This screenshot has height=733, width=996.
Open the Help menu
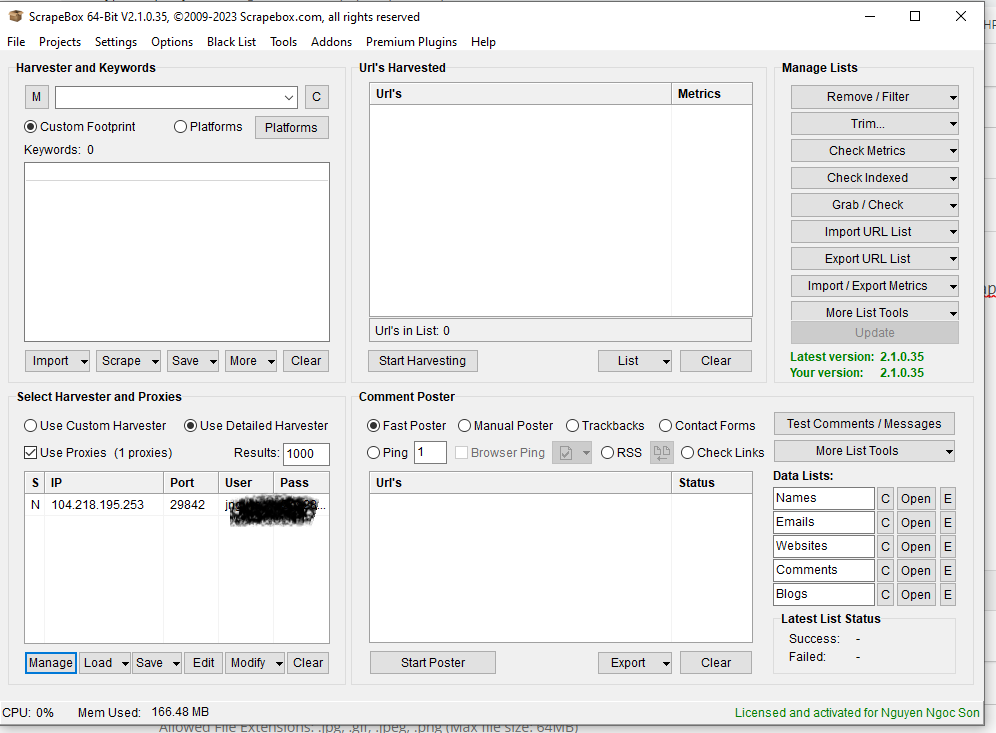coord(483,42)
